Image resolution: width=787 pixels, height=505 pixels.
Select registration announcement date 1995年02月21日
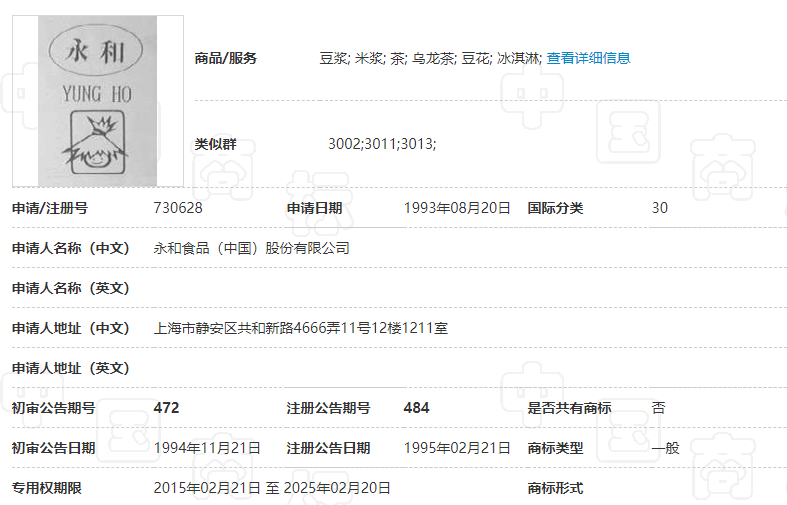point(457,448)
